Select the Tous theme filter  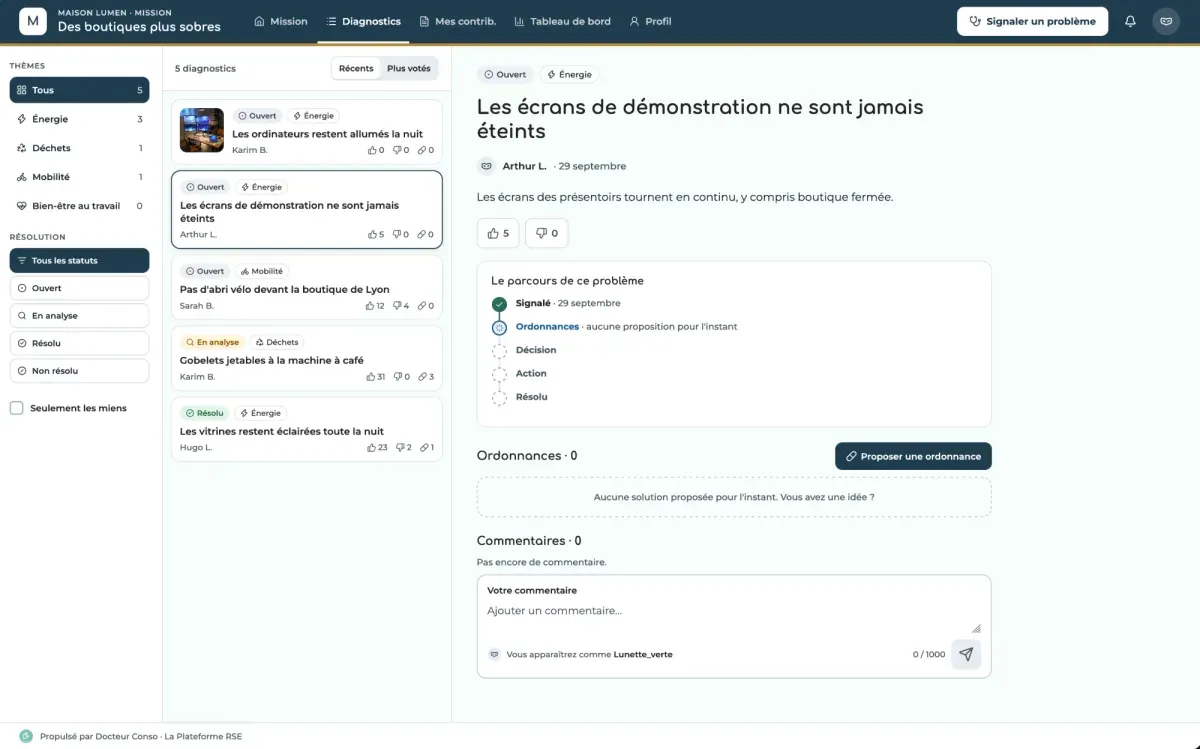(x=79, y=90)
